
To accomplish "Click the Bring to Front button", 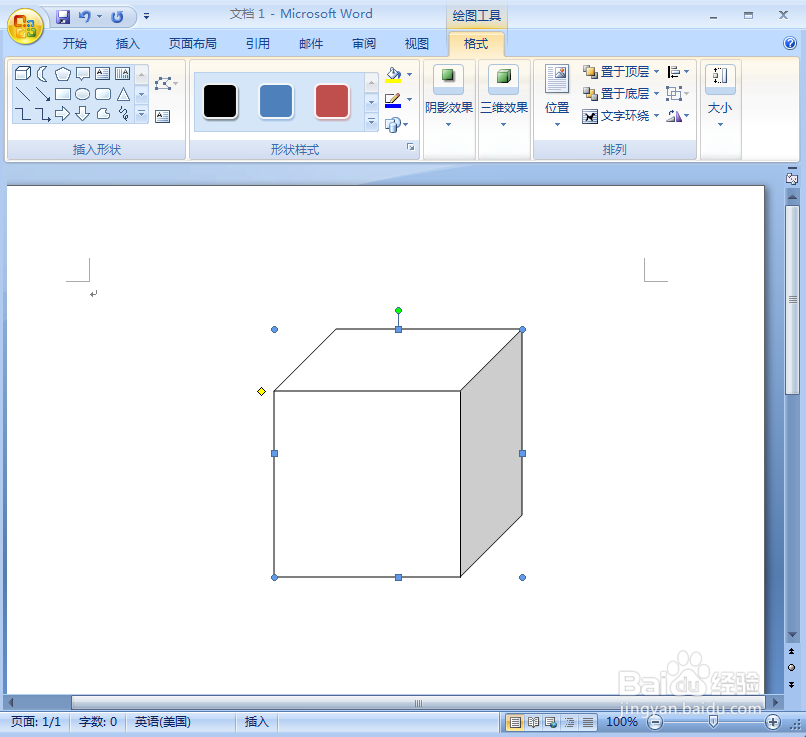I will pyautogui.click(x=616, y=72).
